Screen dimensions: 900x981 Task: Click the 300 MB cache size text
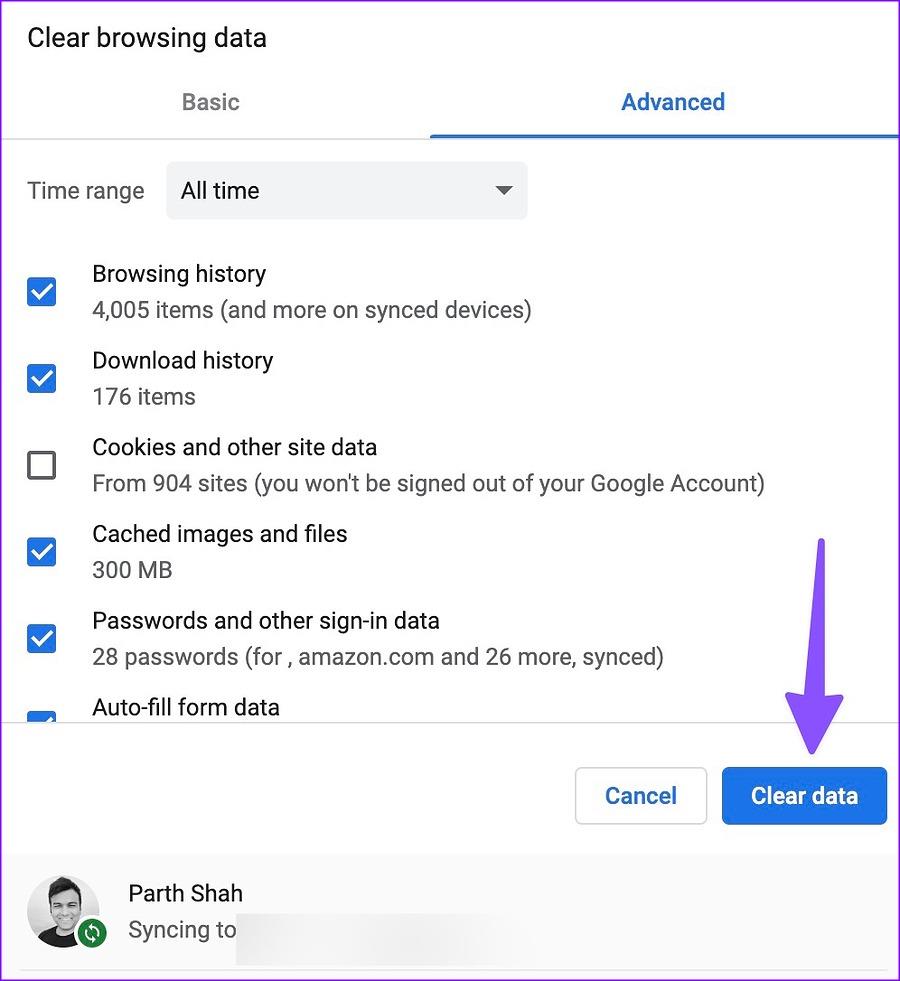tap(132, 569)
